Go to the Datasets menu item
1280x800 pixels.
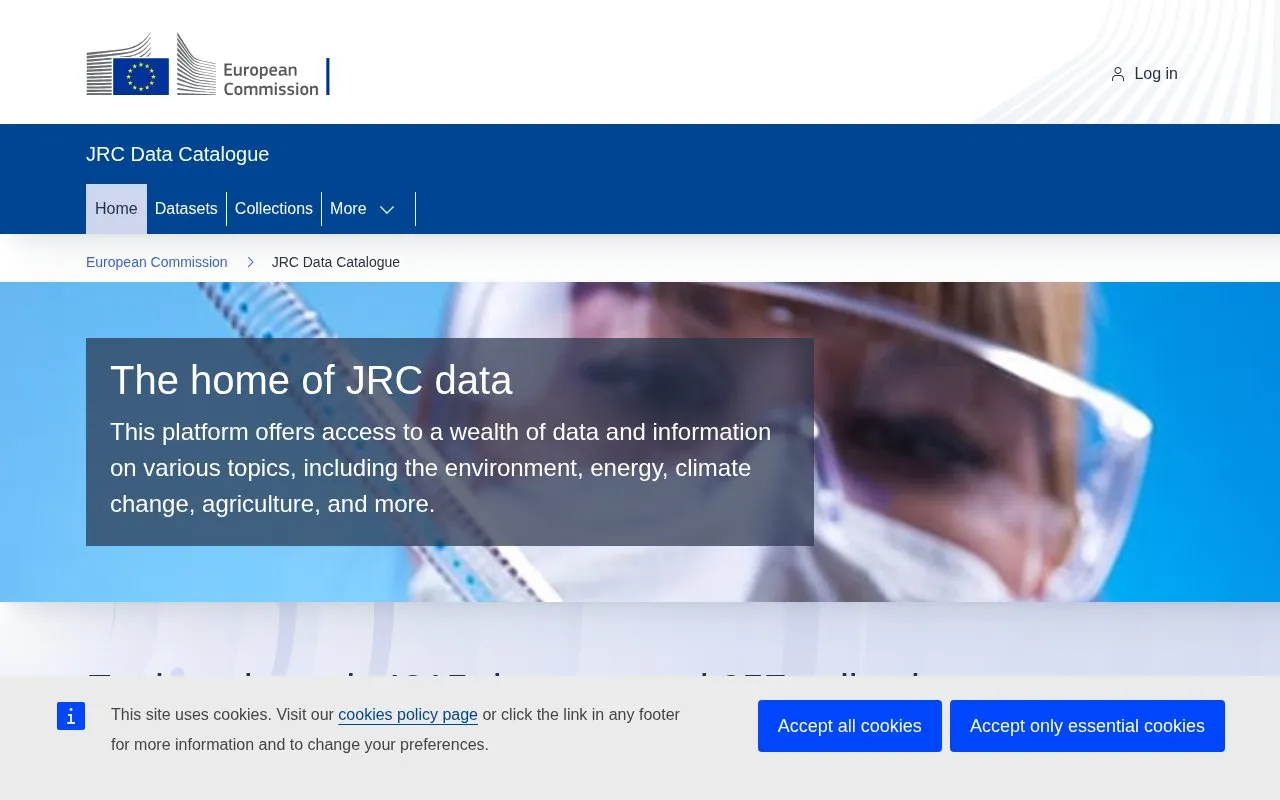tap(186, 209)
